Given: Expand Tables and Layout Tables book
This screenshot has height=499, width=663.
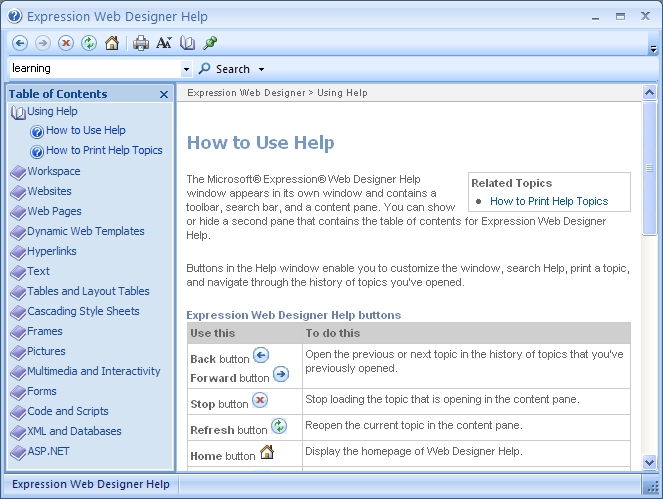Looking at the screenshot, I should pos(88,291).
